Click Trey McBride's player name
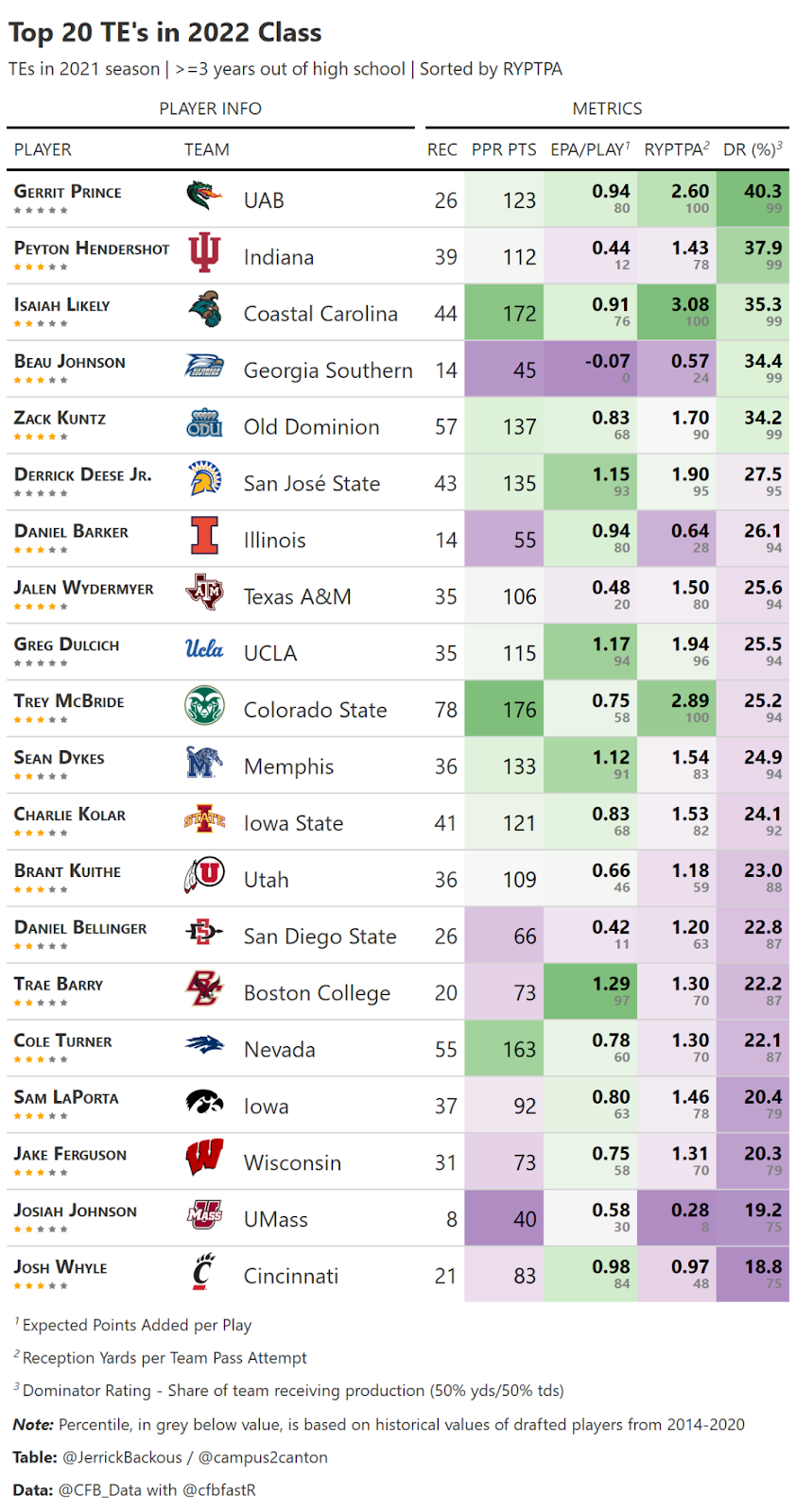Viewport: 796px width, 1512px height. point(69,701)
